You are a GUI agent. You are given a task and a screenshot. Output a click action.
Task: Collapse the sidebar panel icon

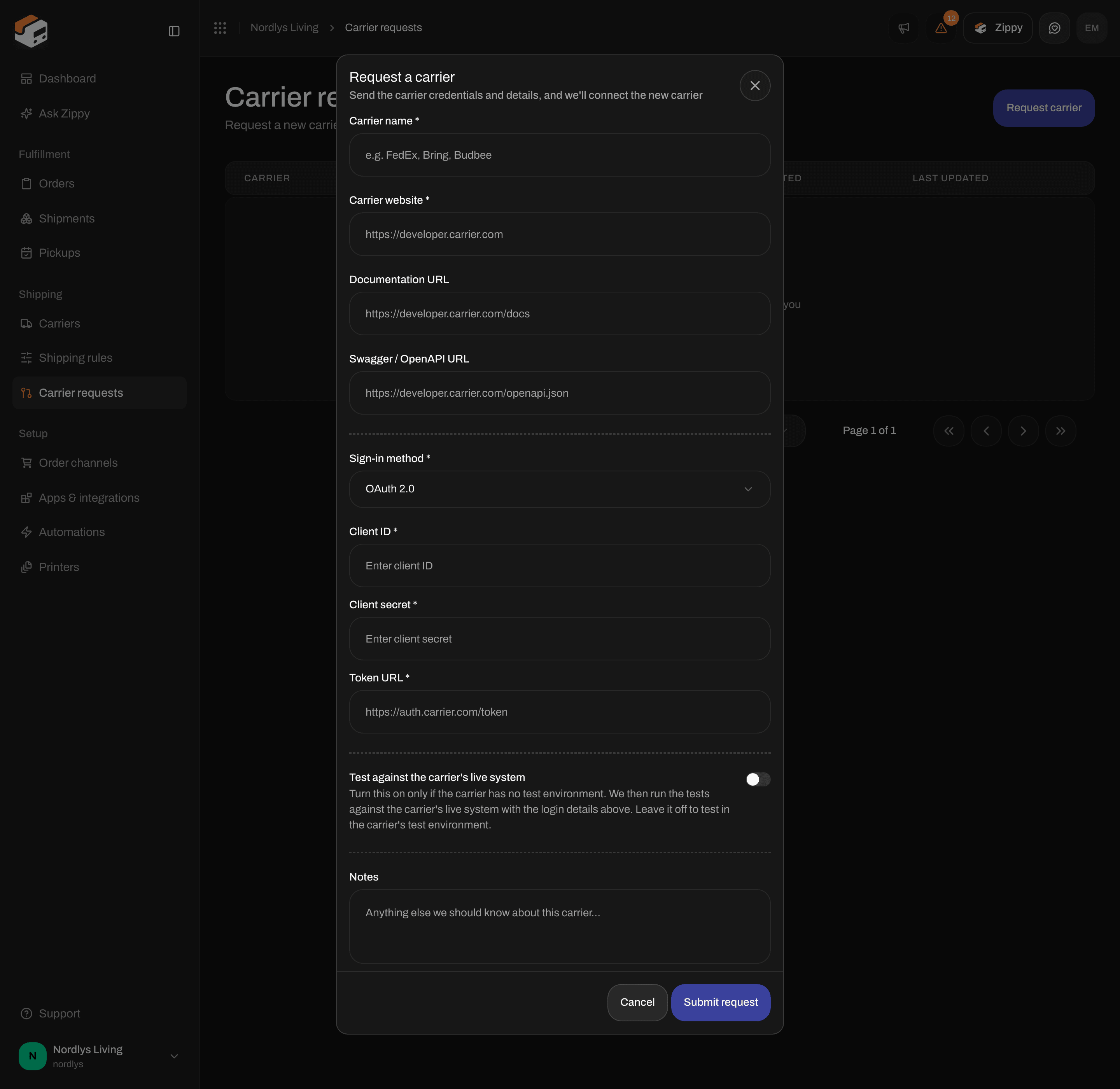click(x=174, y=31)
